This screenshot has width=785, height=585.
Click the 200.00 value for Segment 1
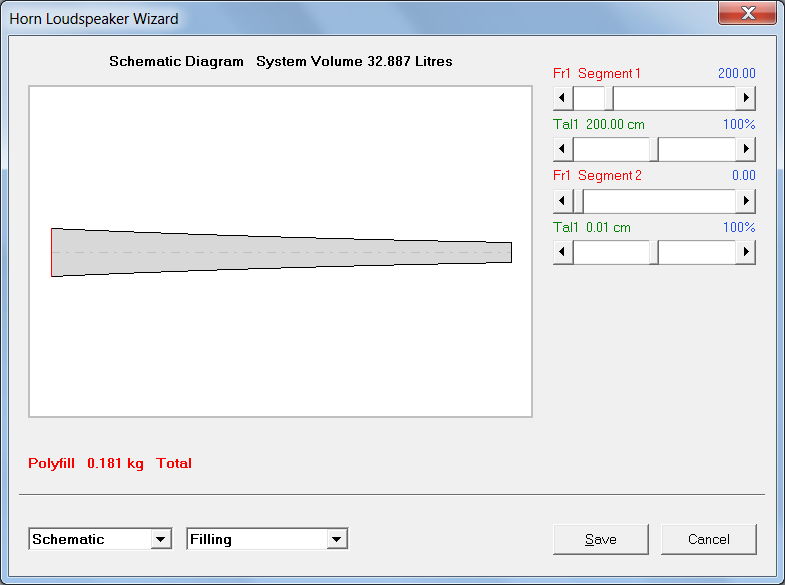[736, 74]
